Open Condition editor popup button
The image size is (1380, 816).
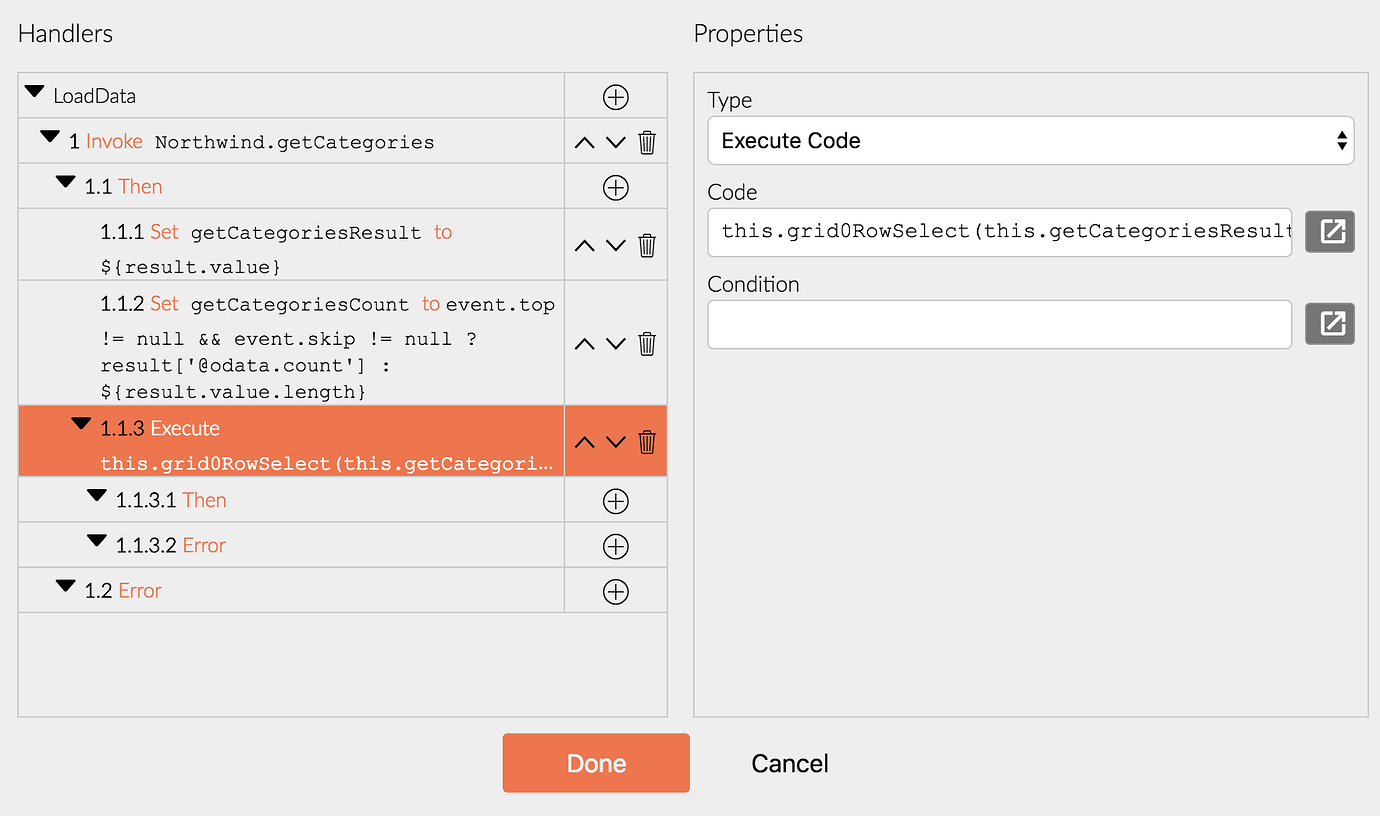[1330, 324]
